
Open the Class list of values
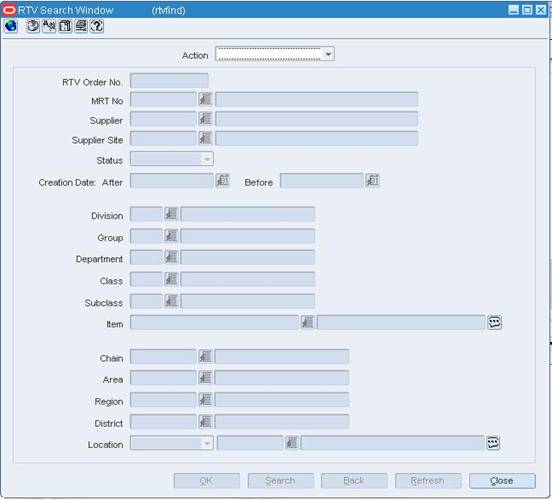pos(171,279)
